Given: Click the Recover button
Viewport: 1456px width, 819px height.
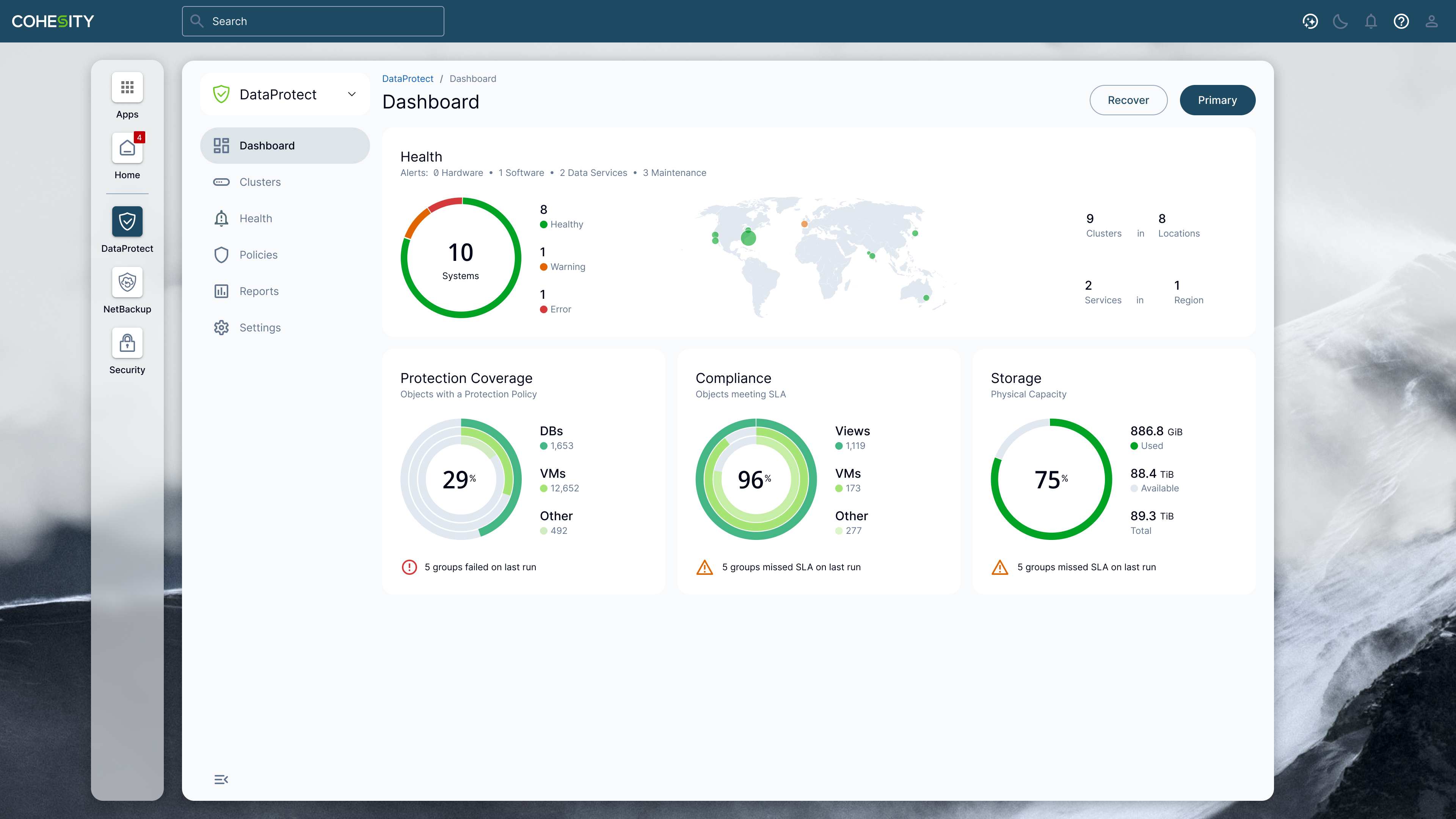Looking at the screenshot, I should (1128, 100).
